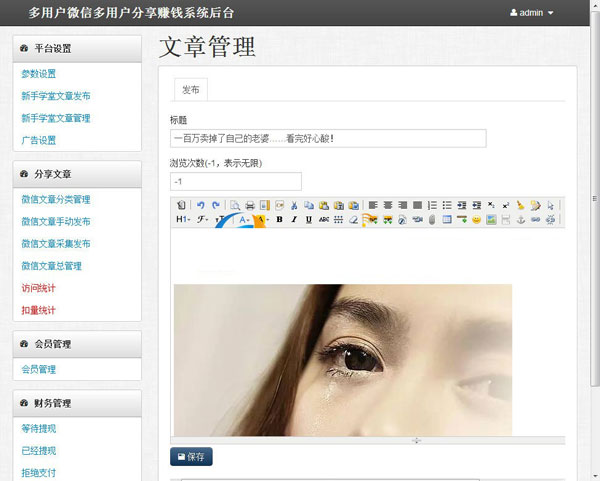600x481 pixels.
Task: Open multi-image upload icon
Action: (x=388, y=219)
